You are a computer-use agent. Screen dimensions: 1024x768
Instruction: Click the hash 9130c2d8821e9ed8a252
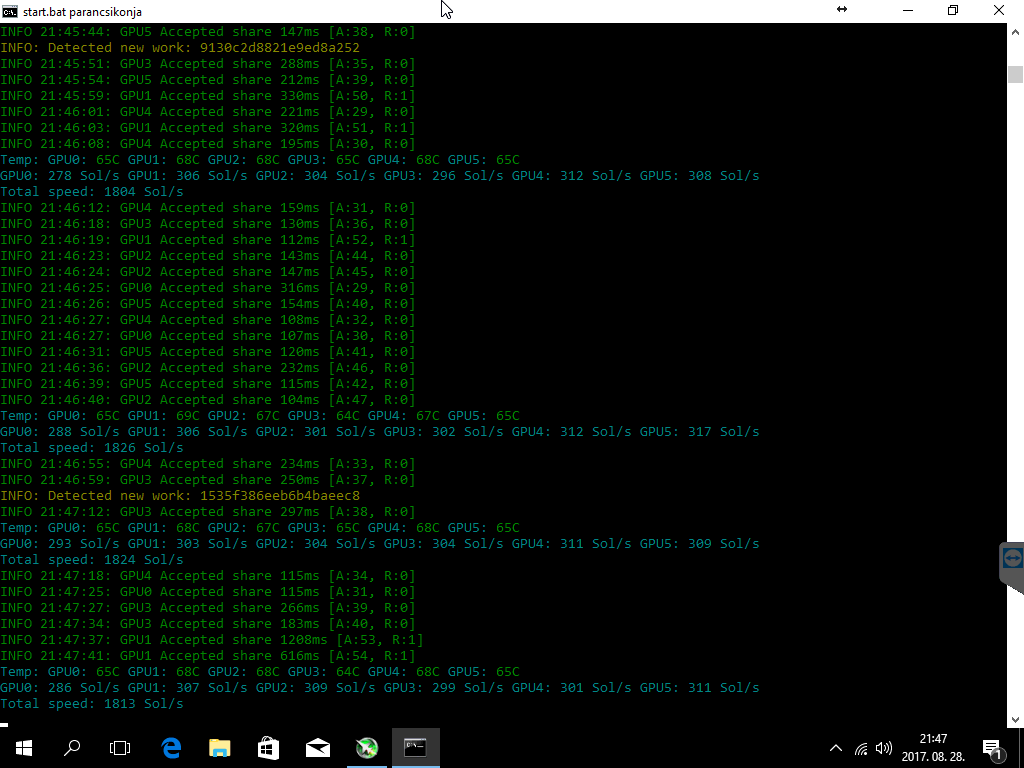click(280, 48)
